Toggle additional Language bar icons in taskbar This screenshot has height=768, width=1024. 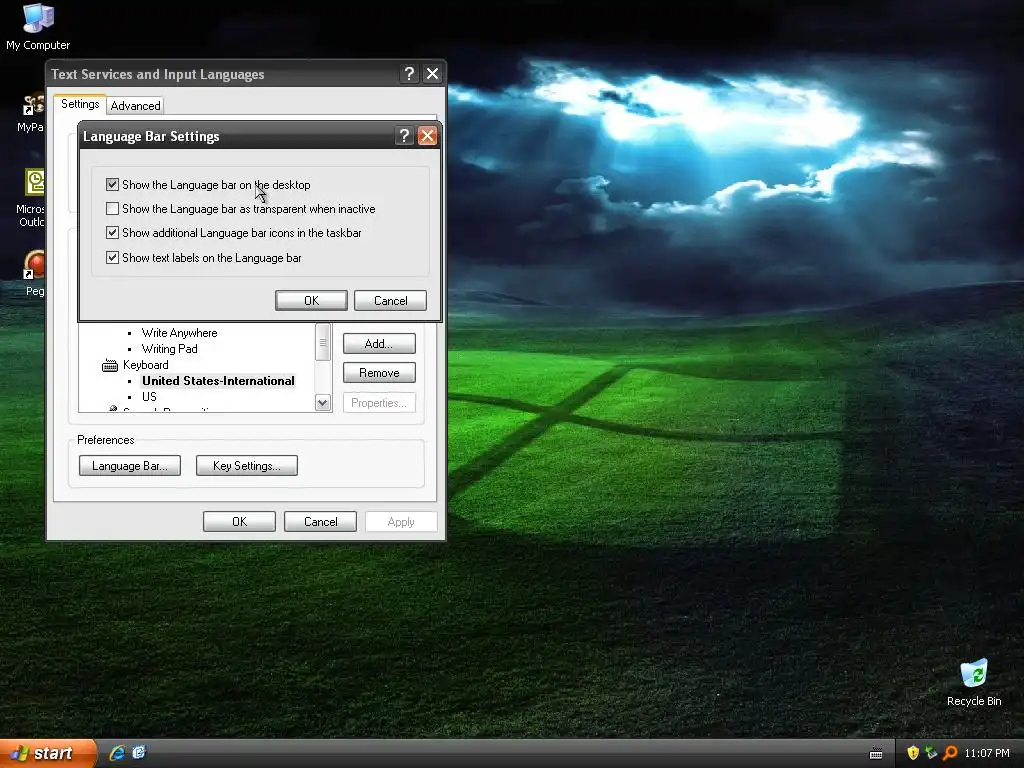click(x=112, y=233)
